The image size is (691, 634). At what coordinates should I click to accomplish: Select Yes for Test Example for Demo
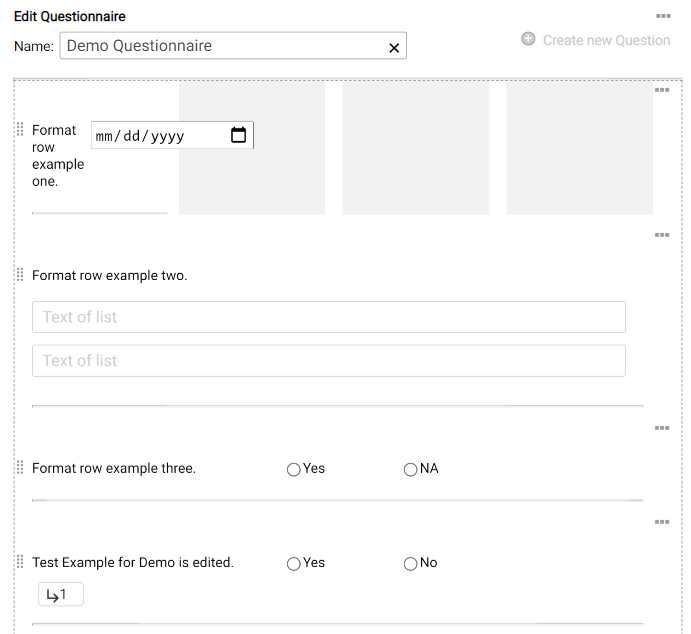294,563
